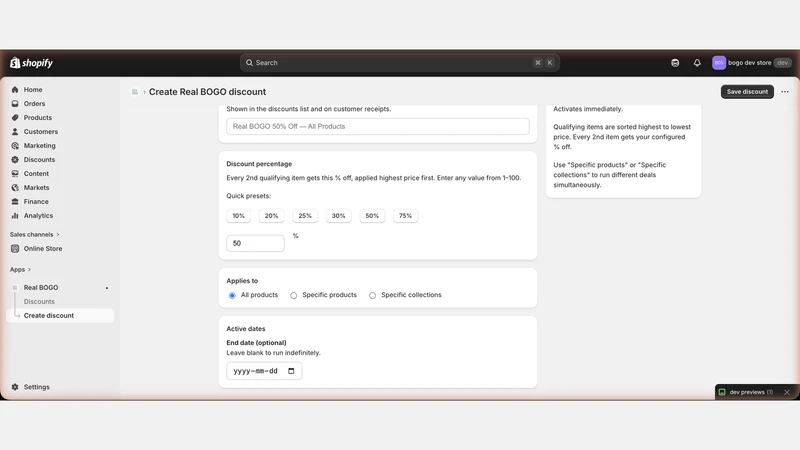
Task: Click the discount title input field
Action: 378,127
